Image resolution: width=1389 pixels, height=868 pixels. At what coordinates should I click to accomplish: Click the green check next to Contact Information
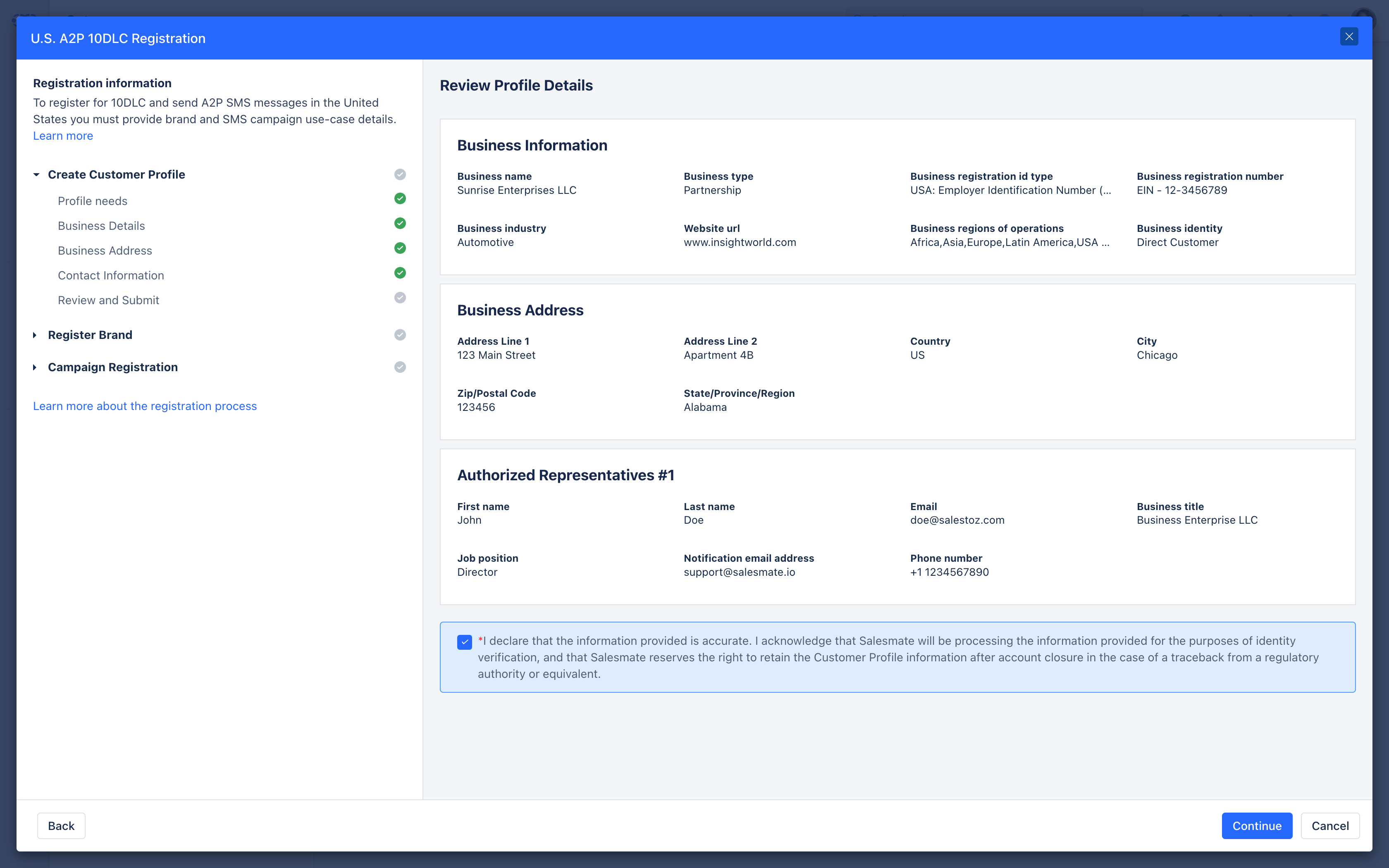click(400, 273)
